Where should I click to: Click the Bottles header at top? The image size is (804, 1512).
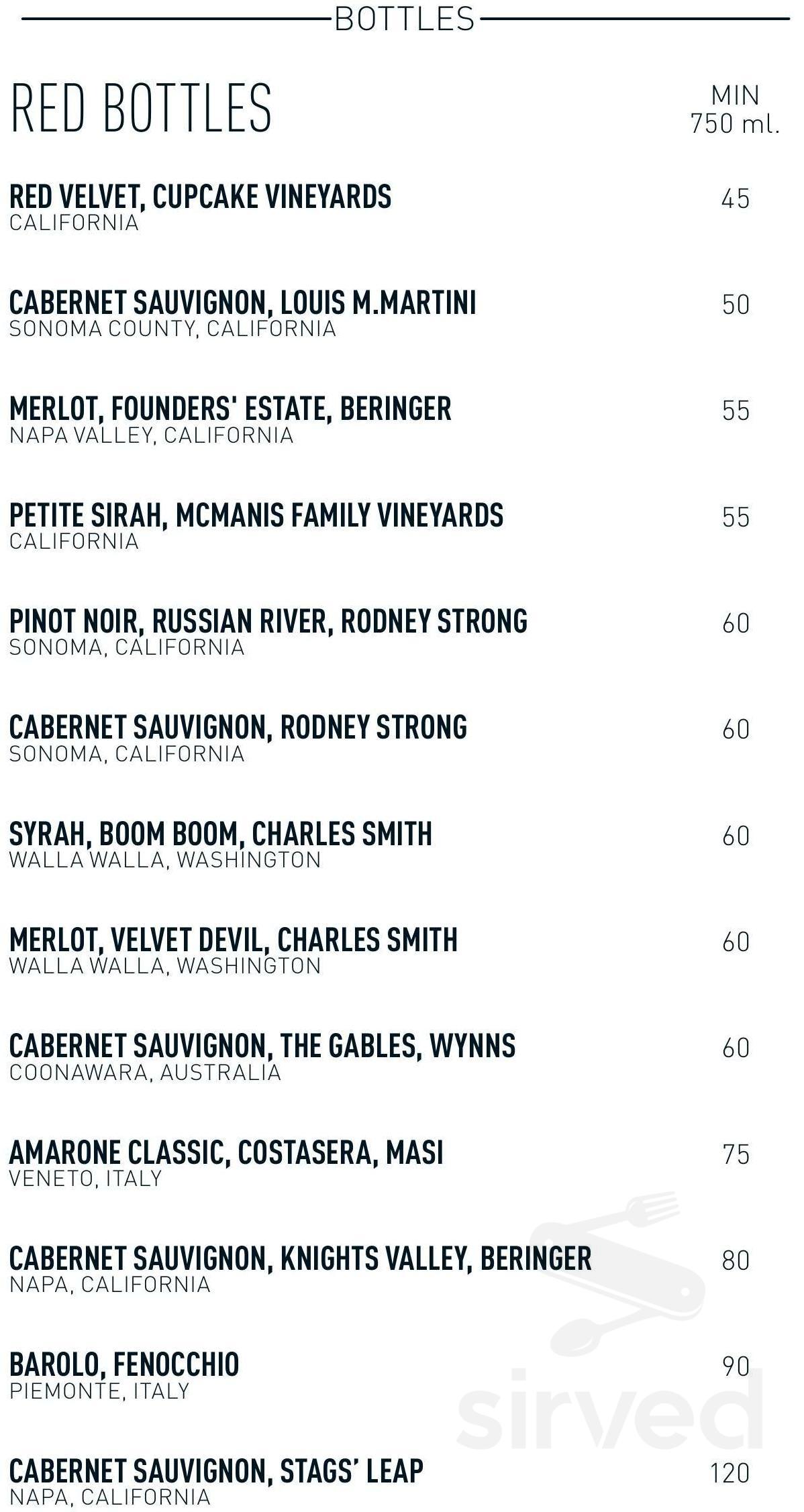(x=405, y=18)
